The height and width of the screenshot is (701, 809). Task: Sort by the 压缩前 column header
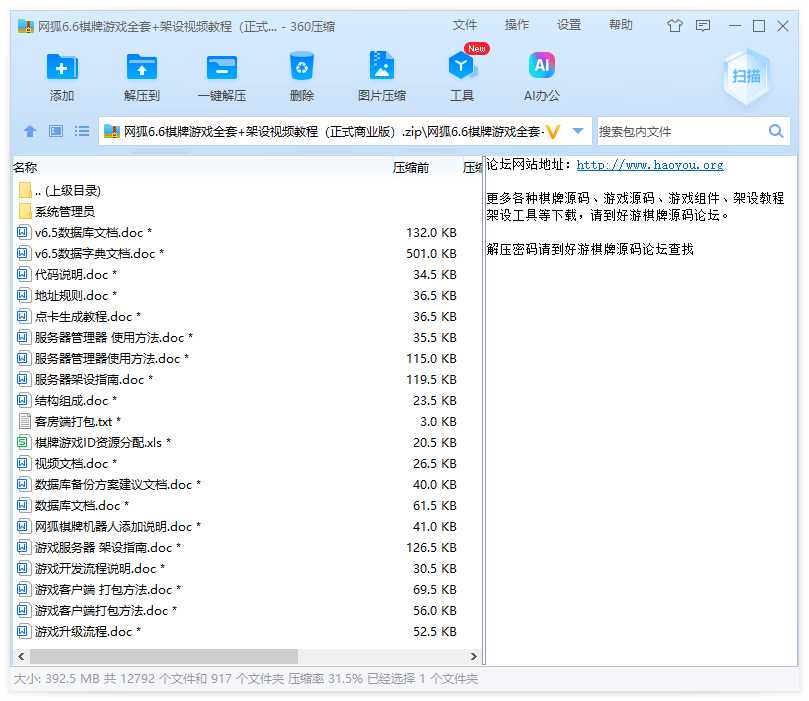(411, 167)
